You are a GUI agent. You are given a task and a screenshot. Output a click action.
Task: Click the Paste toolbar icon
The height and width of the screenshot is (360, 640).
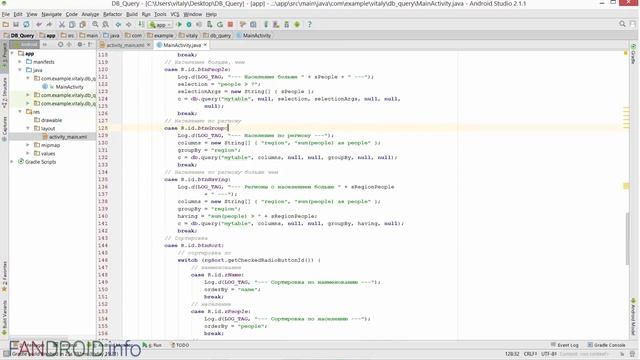tap(82, 24)
